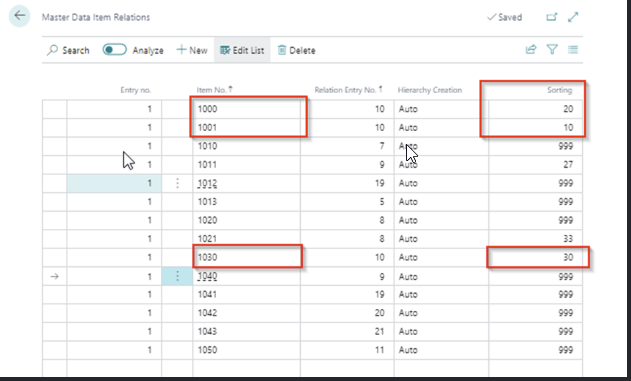
Task: Open list view layout icon
Action: (x=573, y=49)
